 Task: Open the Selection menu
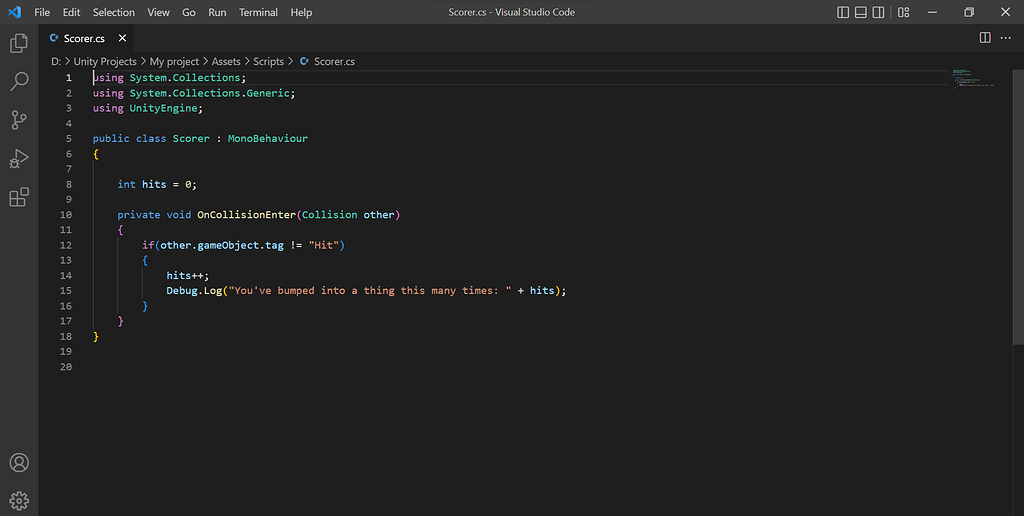113,12
